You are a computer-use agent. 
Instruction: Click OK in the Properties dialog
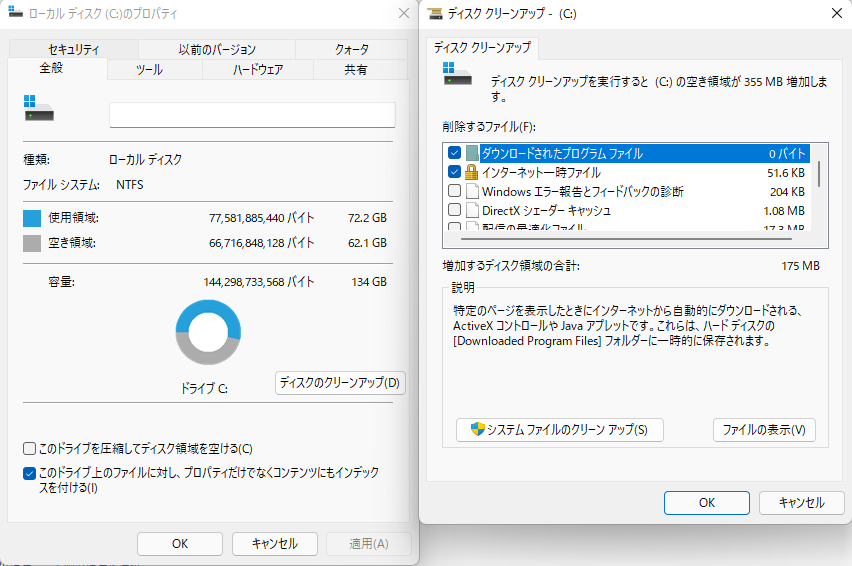click(x=180, y=544)
